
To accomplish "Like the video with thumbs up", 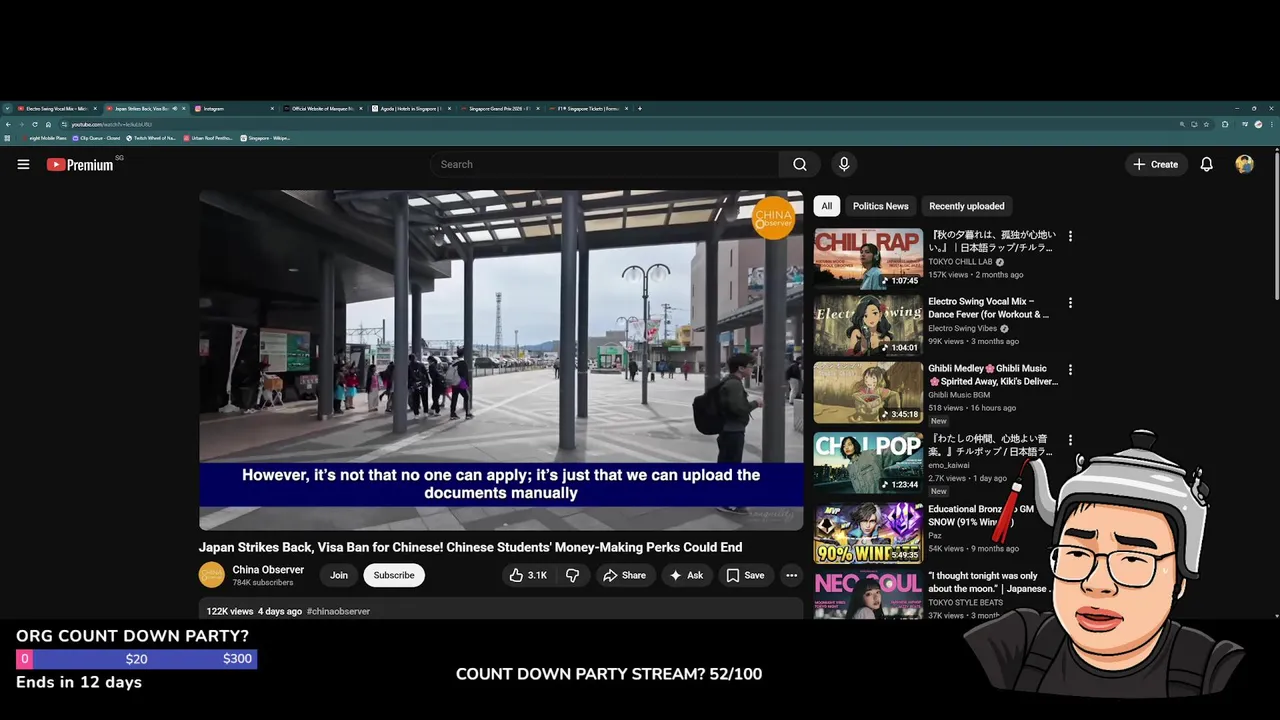I will click(x=527, y=575).
